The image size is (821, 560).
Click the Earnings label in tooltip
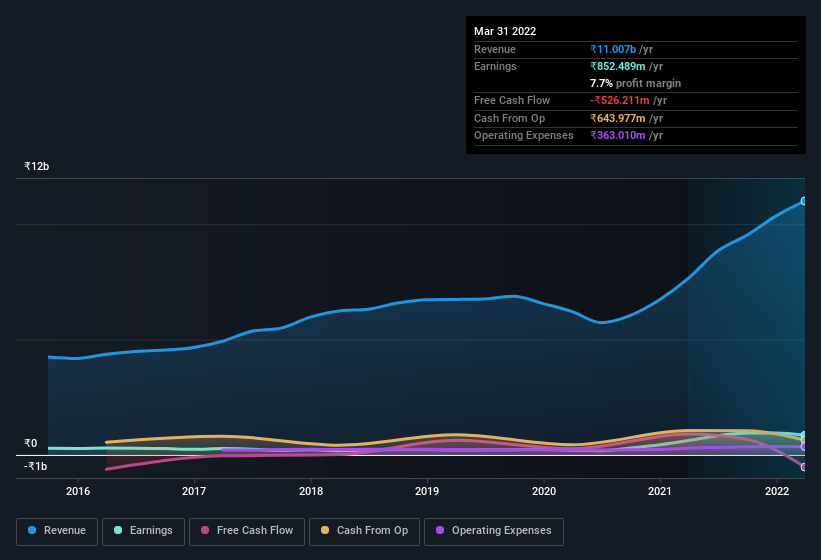[495, 66]
